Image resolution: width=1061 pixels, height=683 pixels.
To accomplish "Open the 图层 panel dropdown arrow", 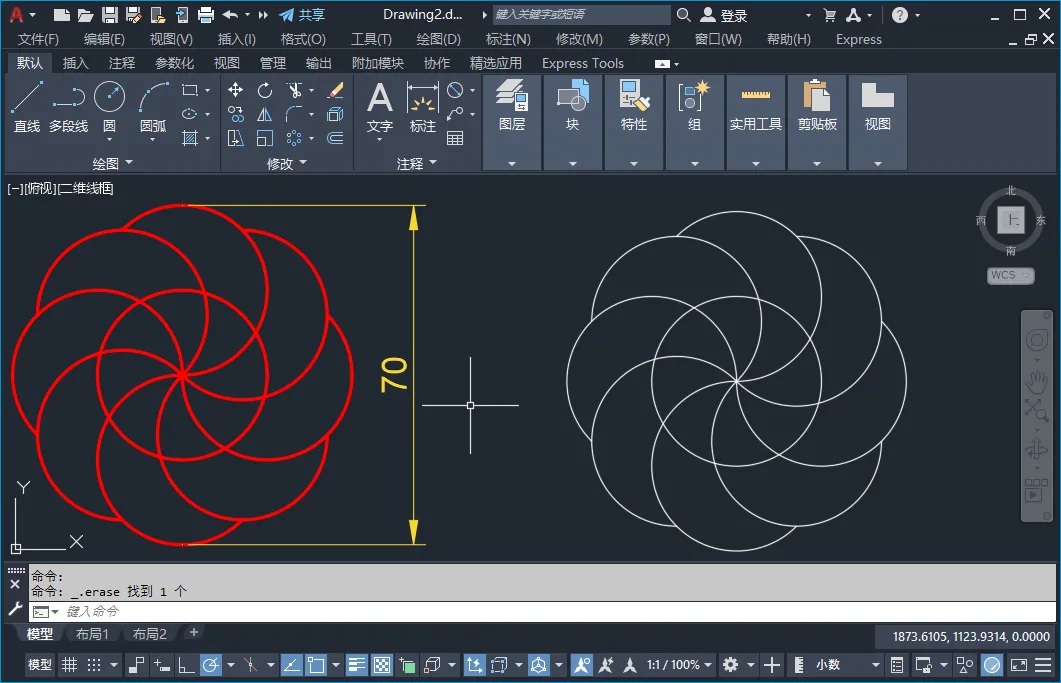I will tap(512, 163).
